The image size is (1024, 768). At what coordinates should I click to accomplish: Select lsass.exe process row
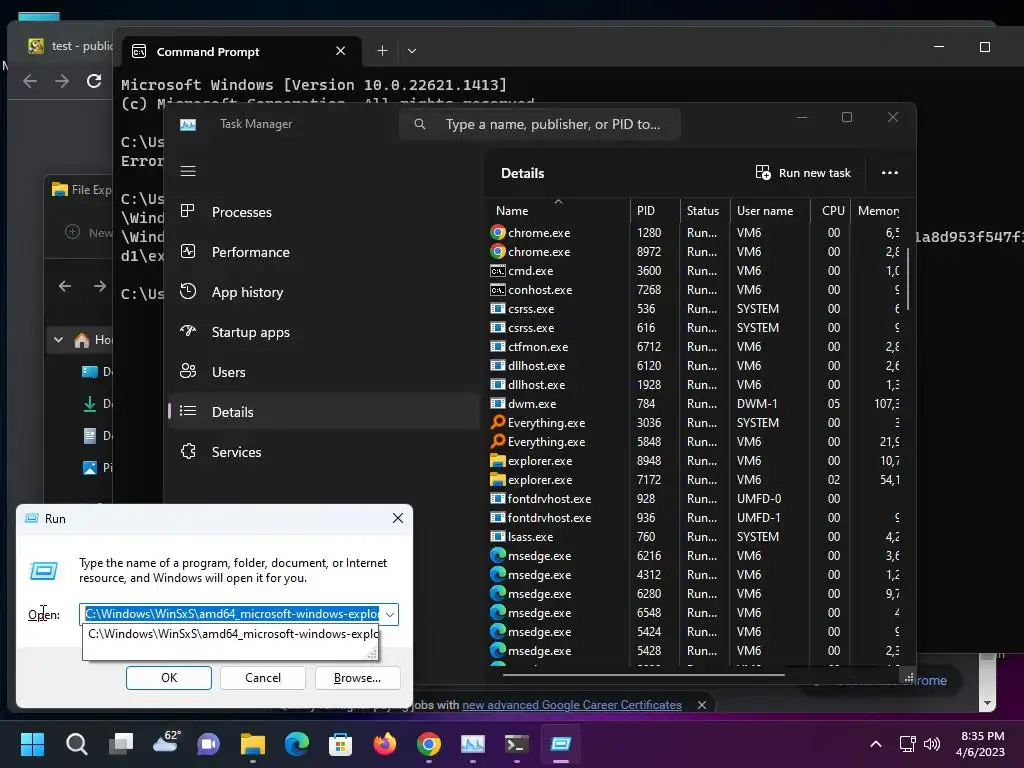click(x=696, y=537)
